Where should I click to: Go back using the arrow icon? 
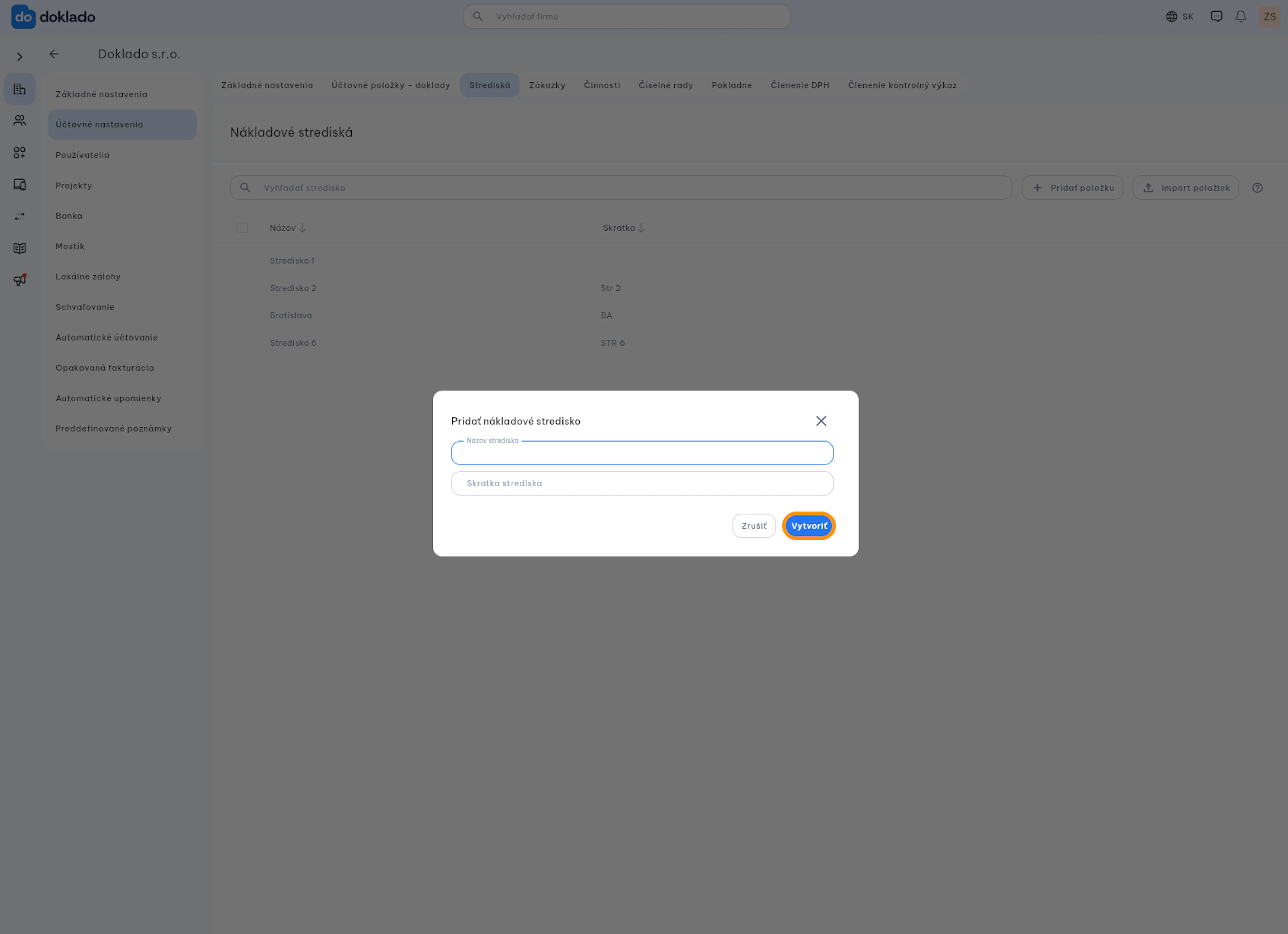tap(54, 54)
